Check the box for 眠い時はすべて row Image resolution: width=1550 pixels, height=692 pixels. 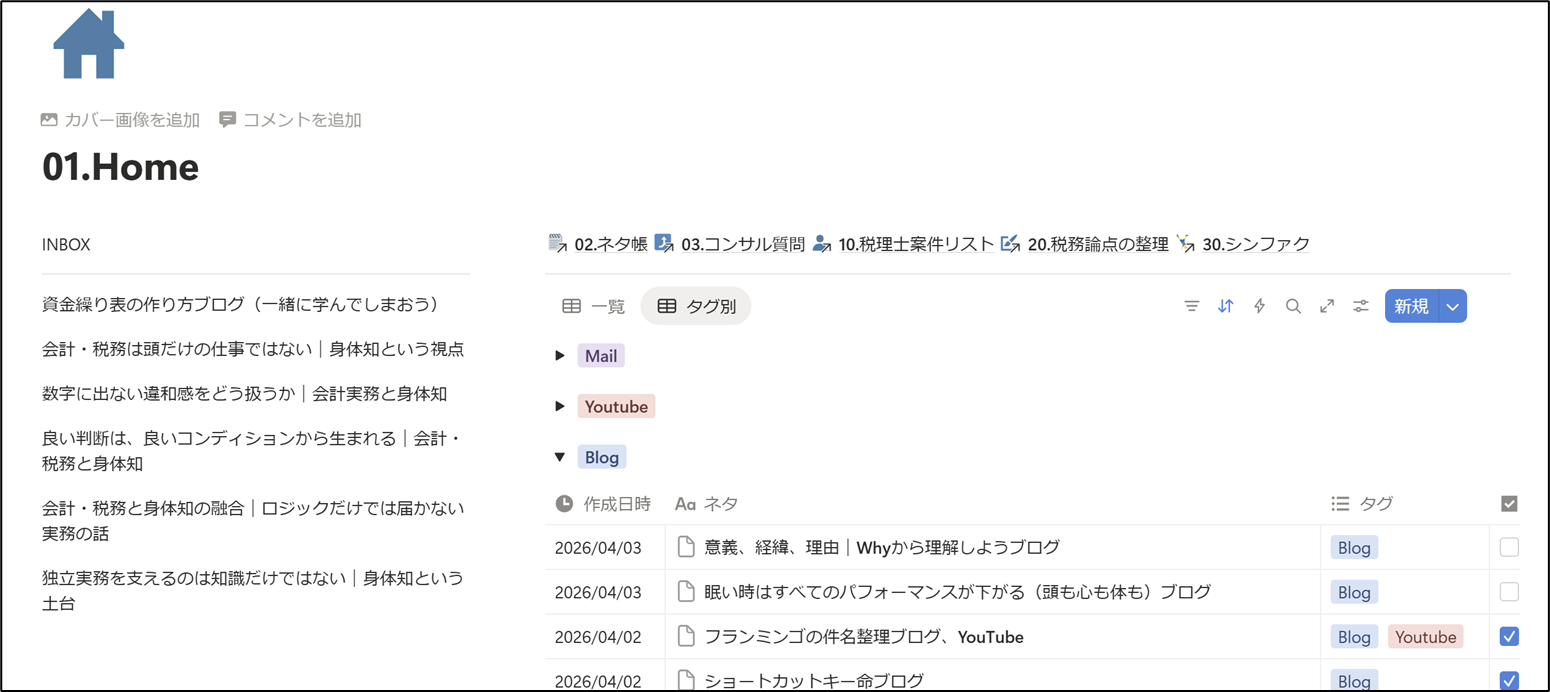click(1509, 592)
